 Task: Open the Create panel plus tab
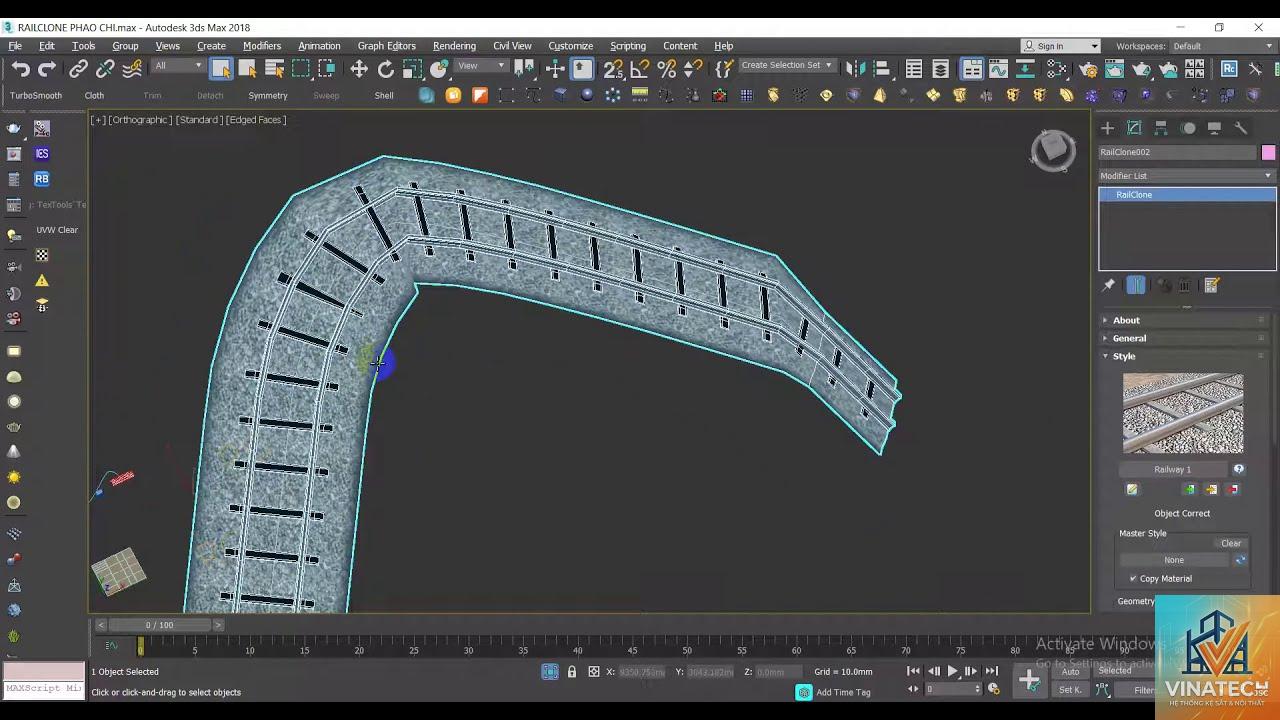tap(1107, 128)
